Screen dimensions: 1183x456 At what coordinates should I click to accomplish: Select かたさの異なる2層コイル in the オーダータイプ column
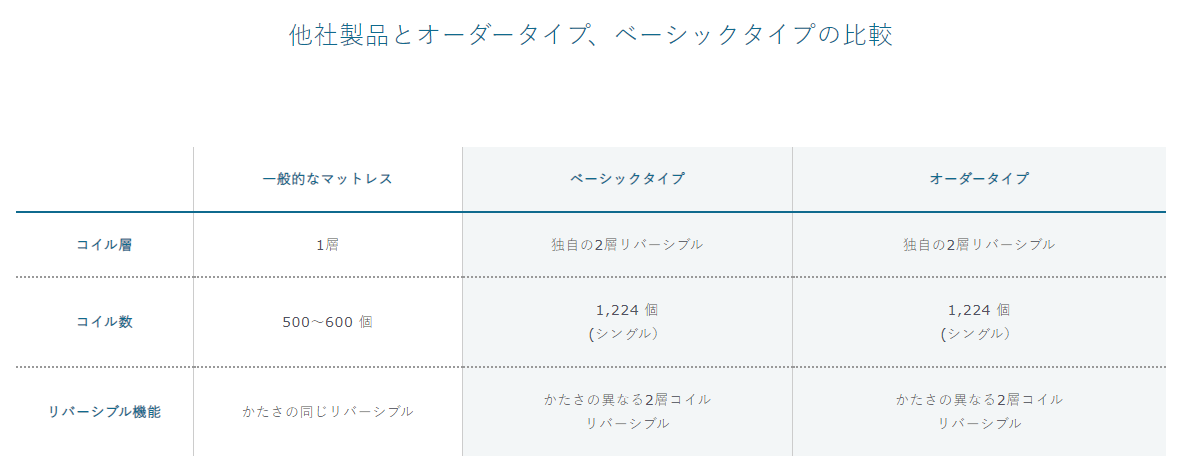tap(979, 399)
